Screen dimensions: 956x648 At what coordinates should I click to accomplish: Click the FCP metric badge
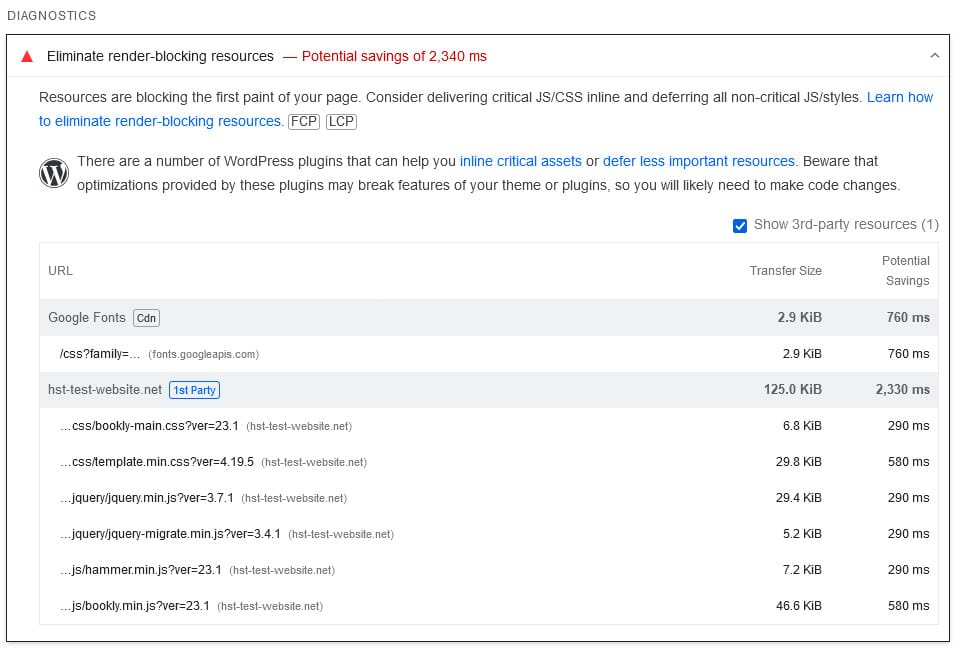tap(304, 122)
